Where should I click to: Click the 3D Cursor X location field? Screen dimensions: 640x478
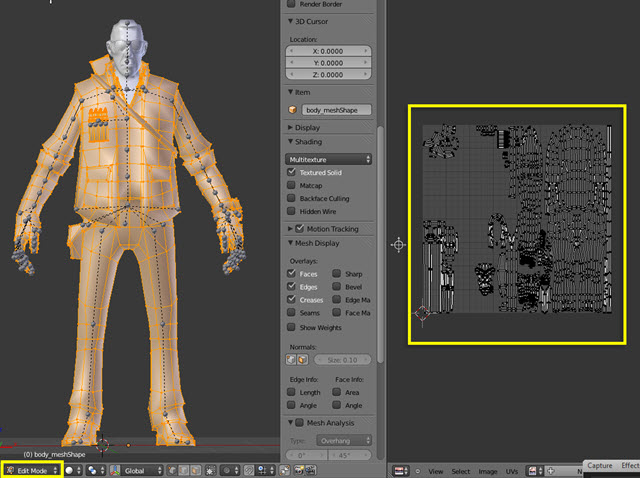tap(328, 50)
